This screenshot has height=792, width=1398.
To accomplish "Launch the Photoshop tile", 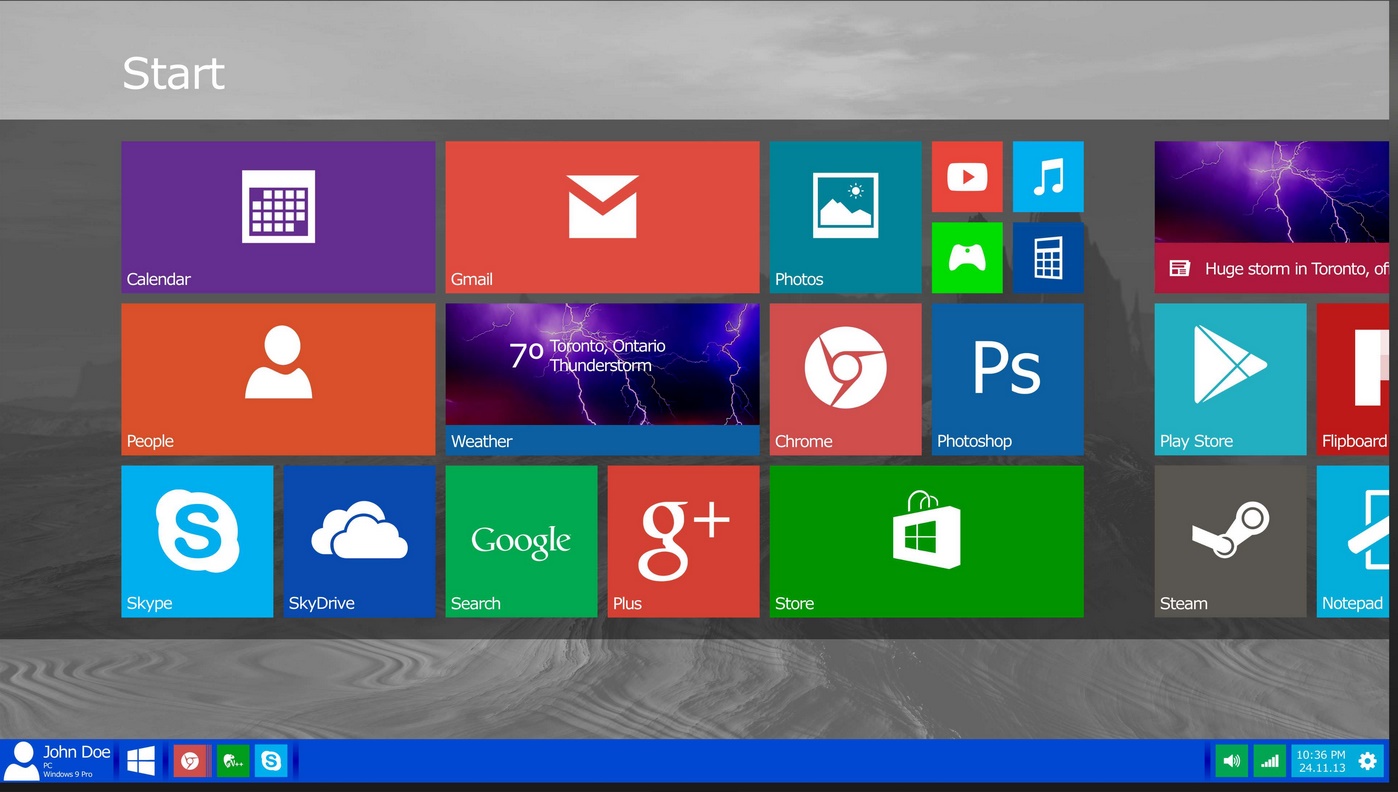I will [1007, 379].
